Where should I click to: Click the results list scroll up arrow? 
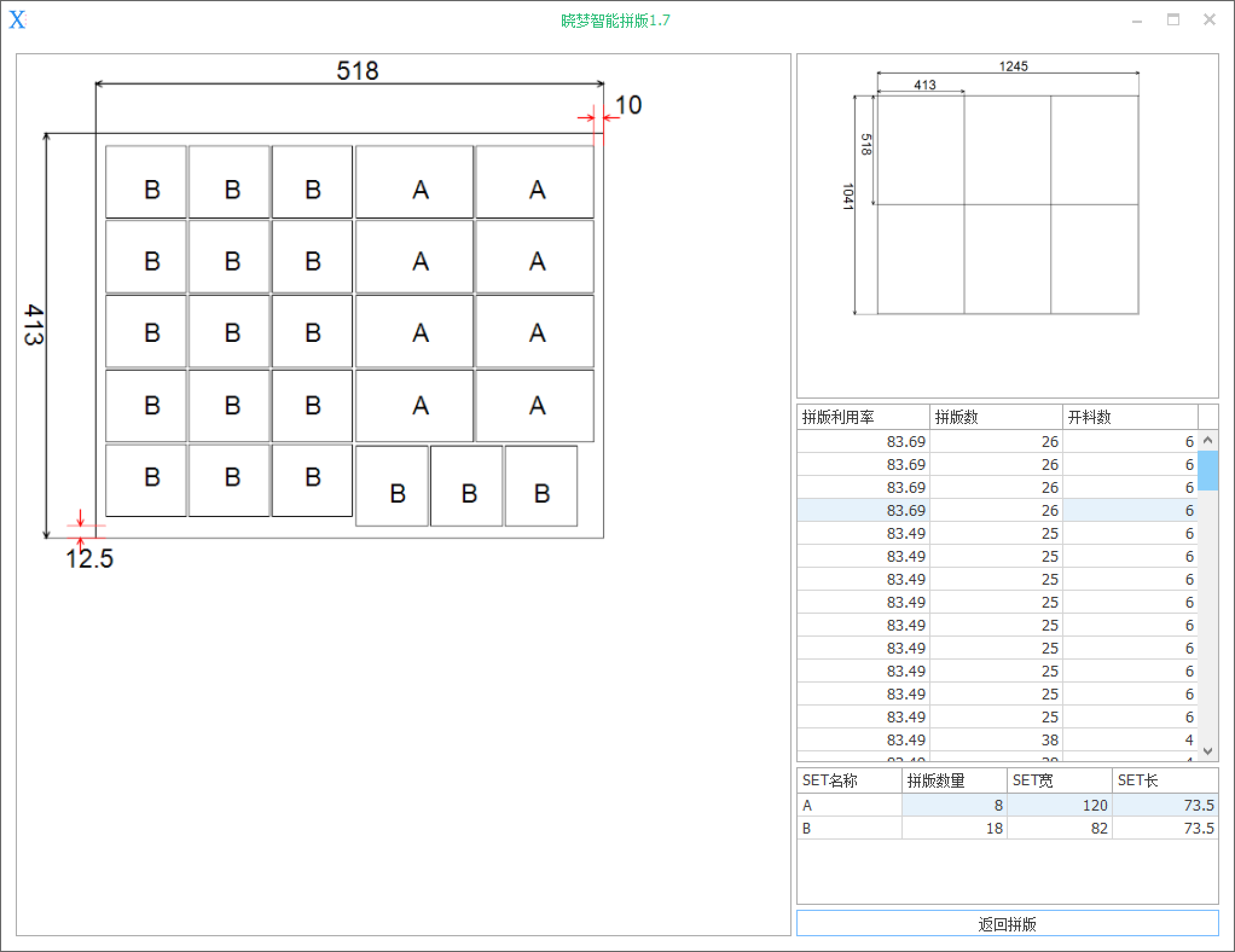tap(1208, 440)
